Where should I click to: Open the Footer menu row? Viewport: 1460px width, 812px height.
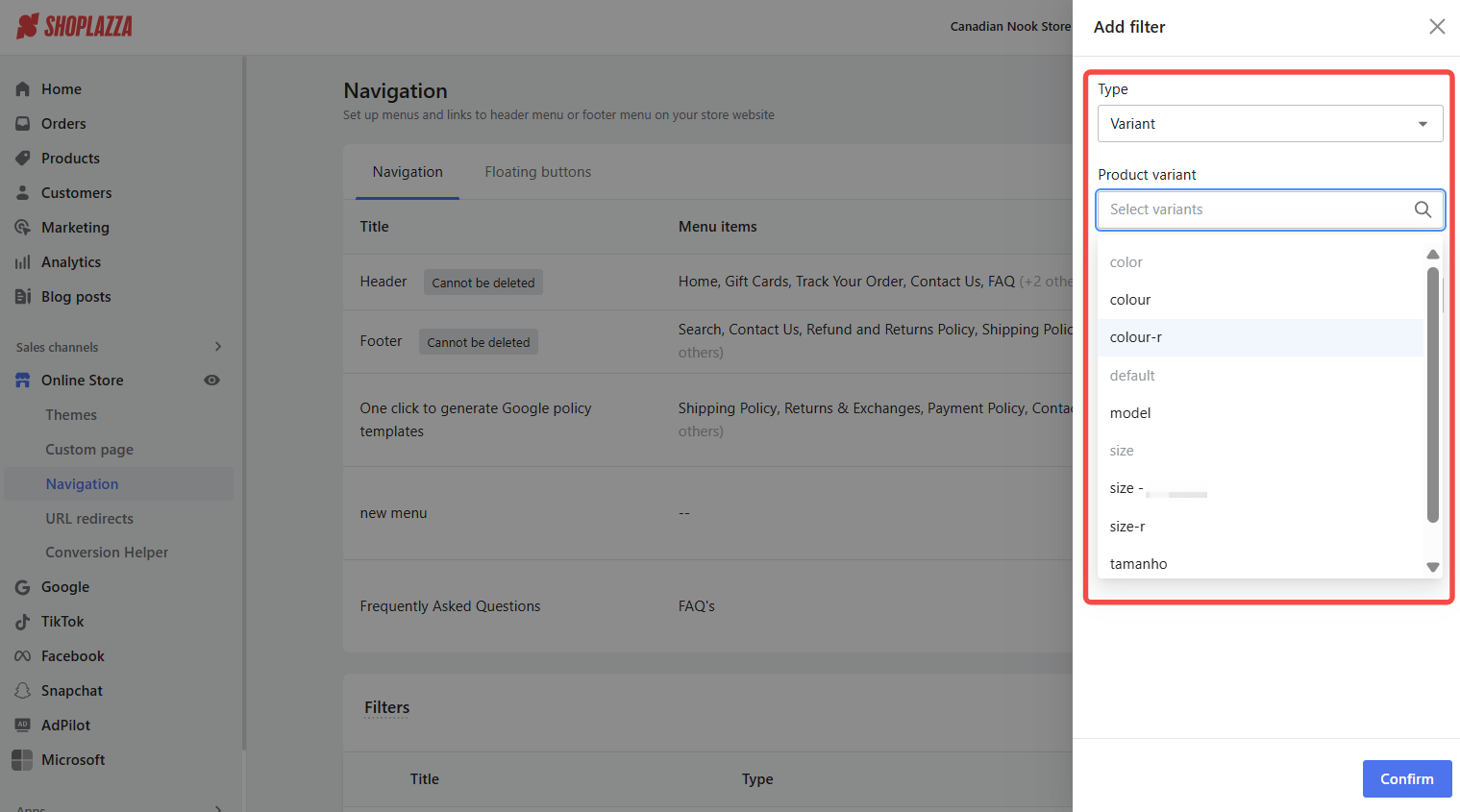(707, 341)
